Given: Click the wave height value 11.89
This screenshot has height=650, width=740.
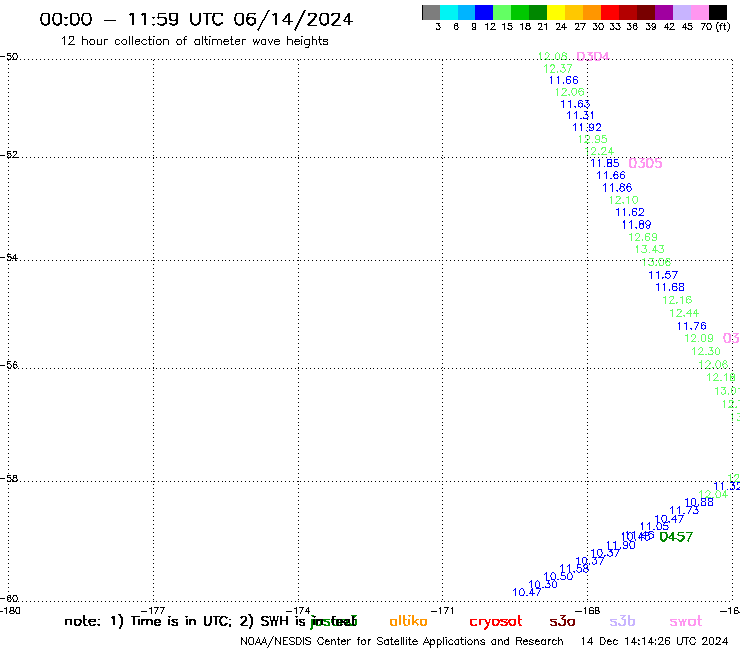Looking at the screenshot, I should tap(637, 225).
